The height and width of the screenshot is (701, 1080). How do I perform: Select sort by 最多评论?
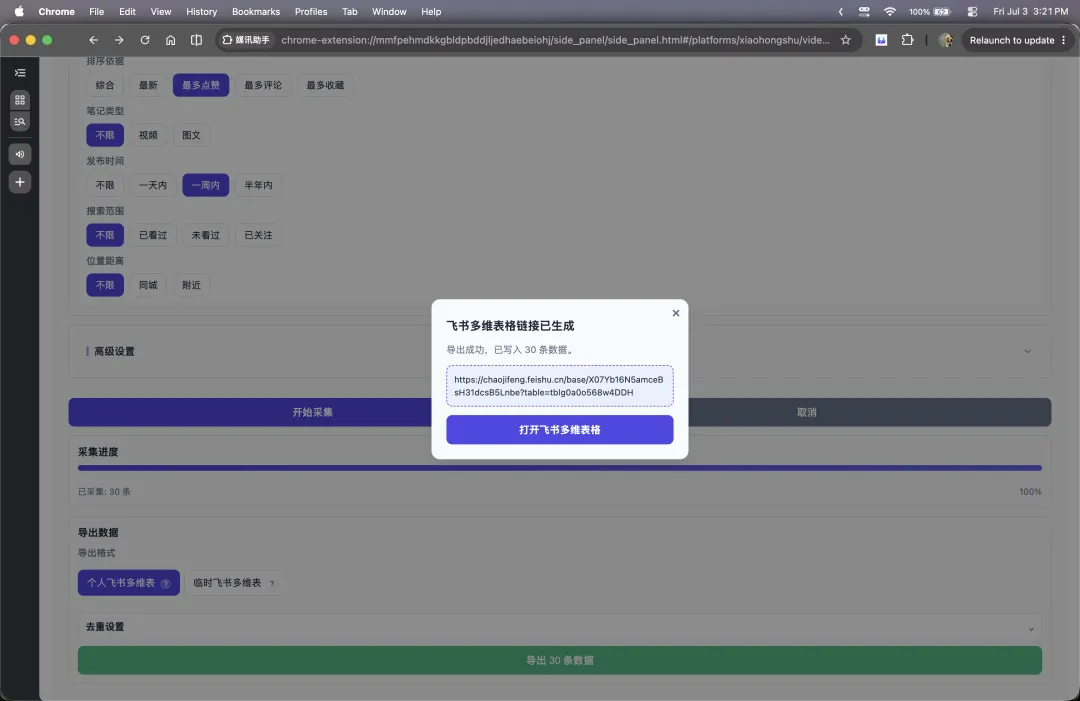[263, 85]
